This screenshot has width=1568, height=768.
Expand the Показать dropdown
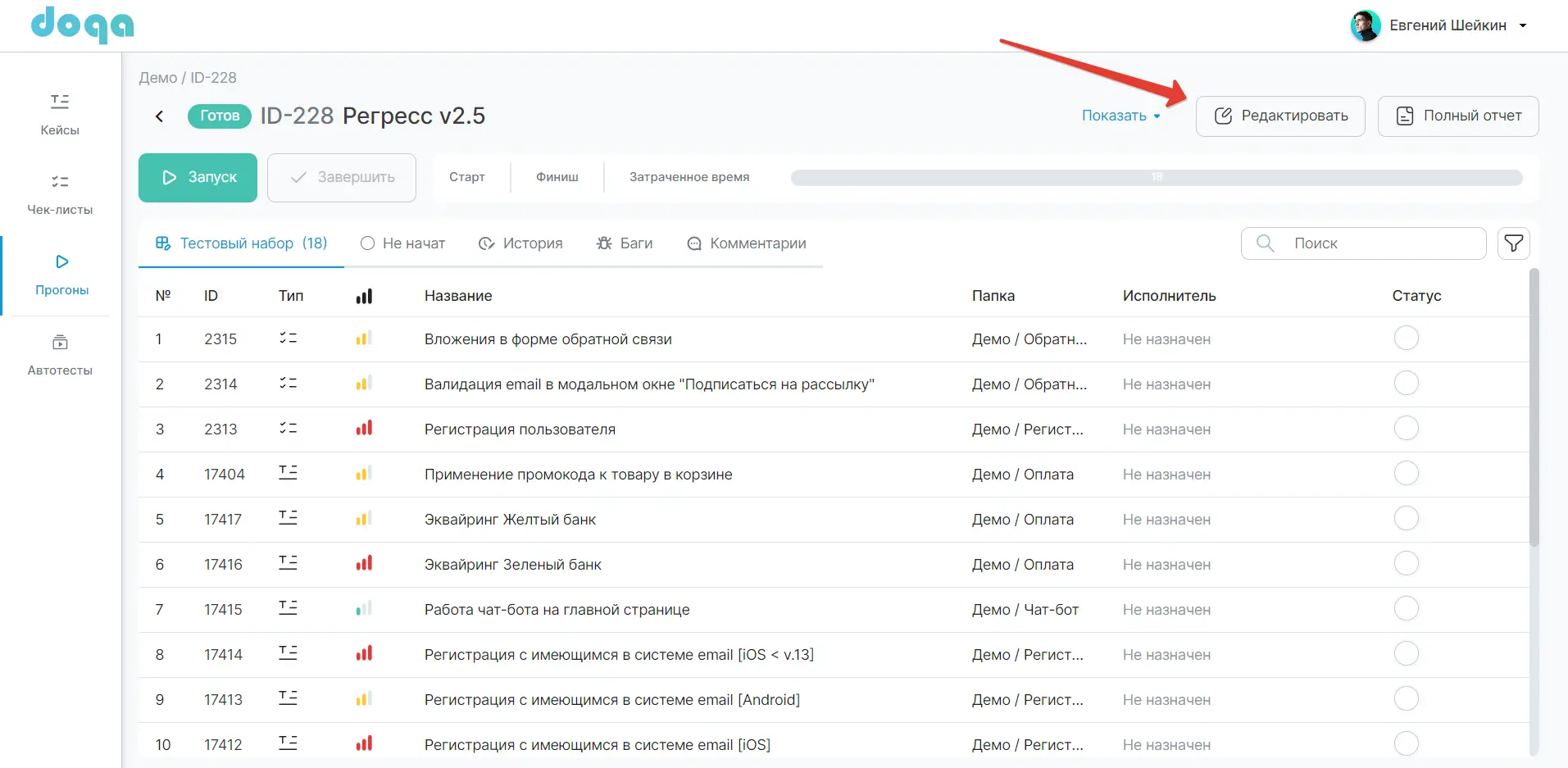1120,116
